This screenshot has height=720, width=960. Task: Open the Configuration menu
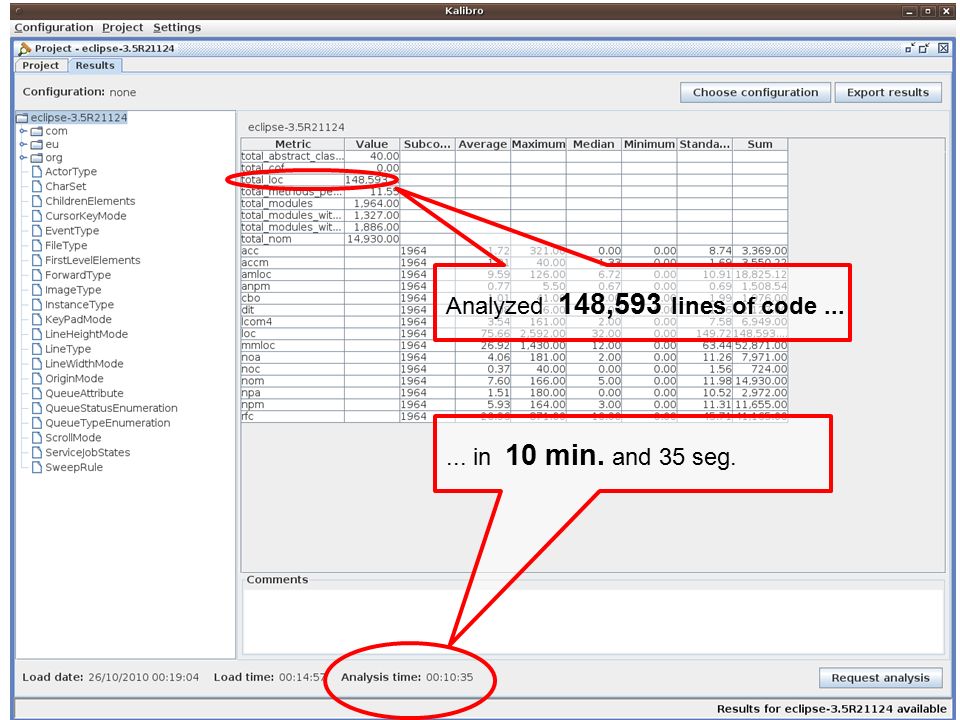54,28
